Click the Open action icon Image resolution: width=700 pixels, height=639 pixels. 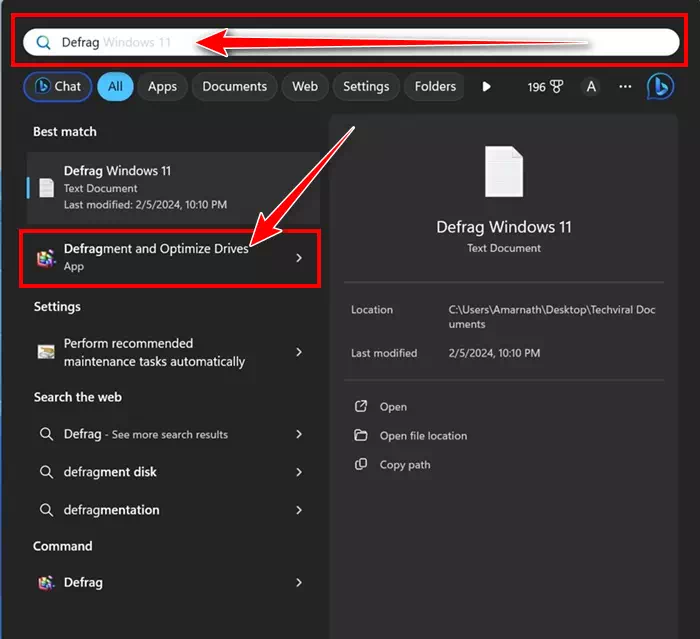pos(361,406)
